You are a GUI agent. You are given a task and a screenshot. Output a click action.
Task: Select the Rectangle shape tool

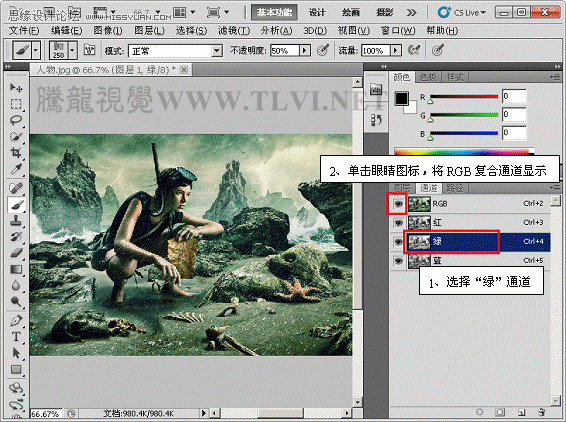pyautogui.click(x=16, y=369)
